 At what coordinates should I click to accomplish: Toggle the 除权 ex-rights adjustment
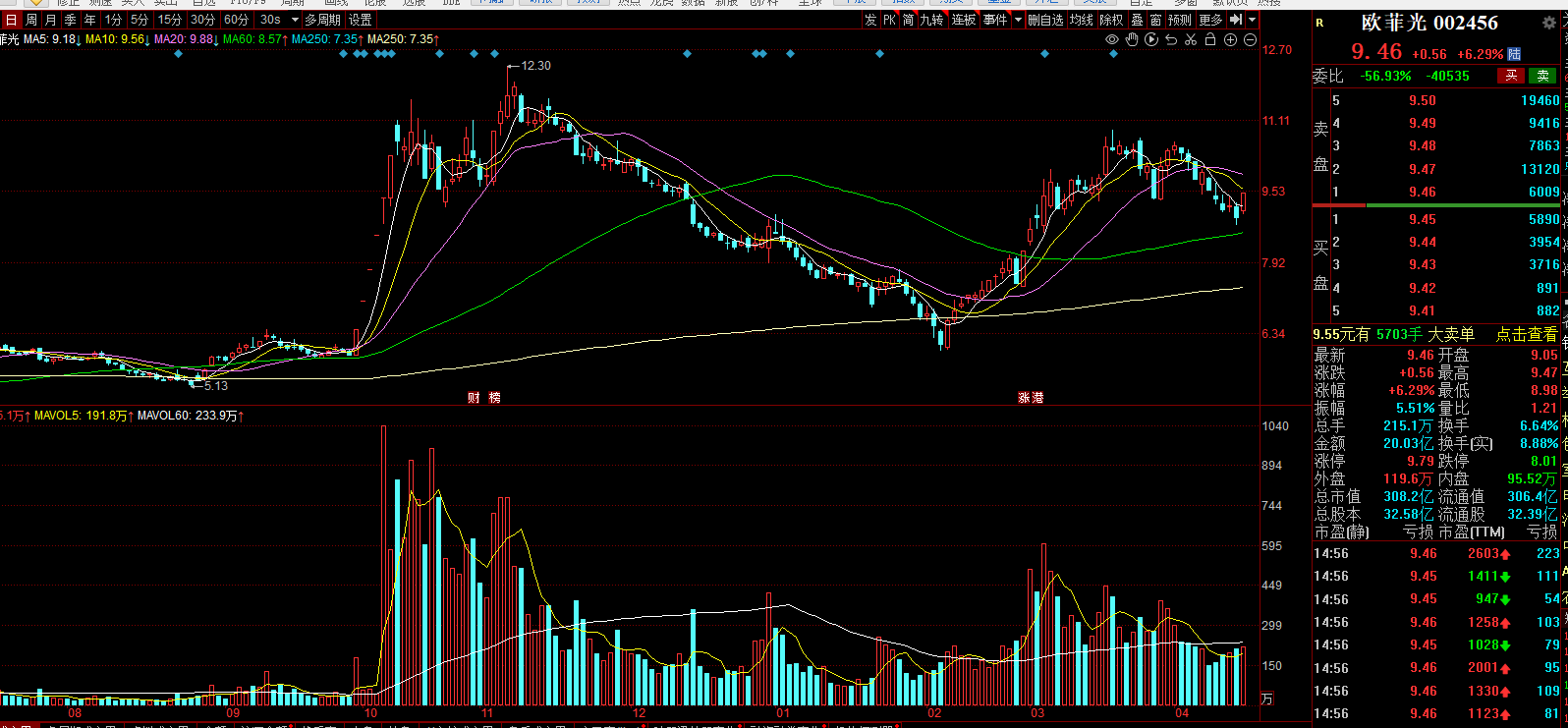[1111, 20]
